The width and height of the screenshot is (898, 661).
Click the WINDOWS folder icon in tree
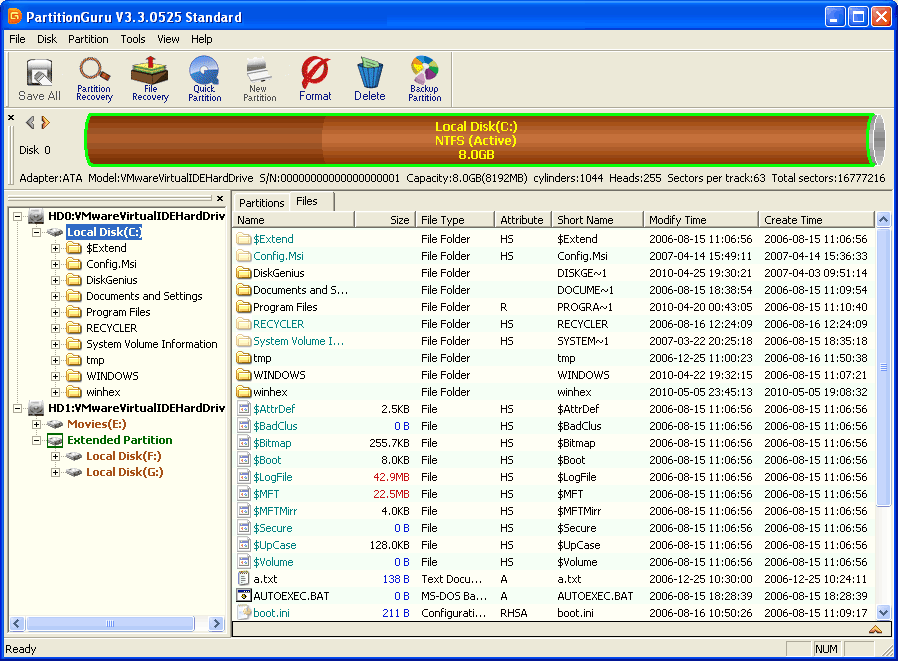pyautogui.click(x=74, y=376)
